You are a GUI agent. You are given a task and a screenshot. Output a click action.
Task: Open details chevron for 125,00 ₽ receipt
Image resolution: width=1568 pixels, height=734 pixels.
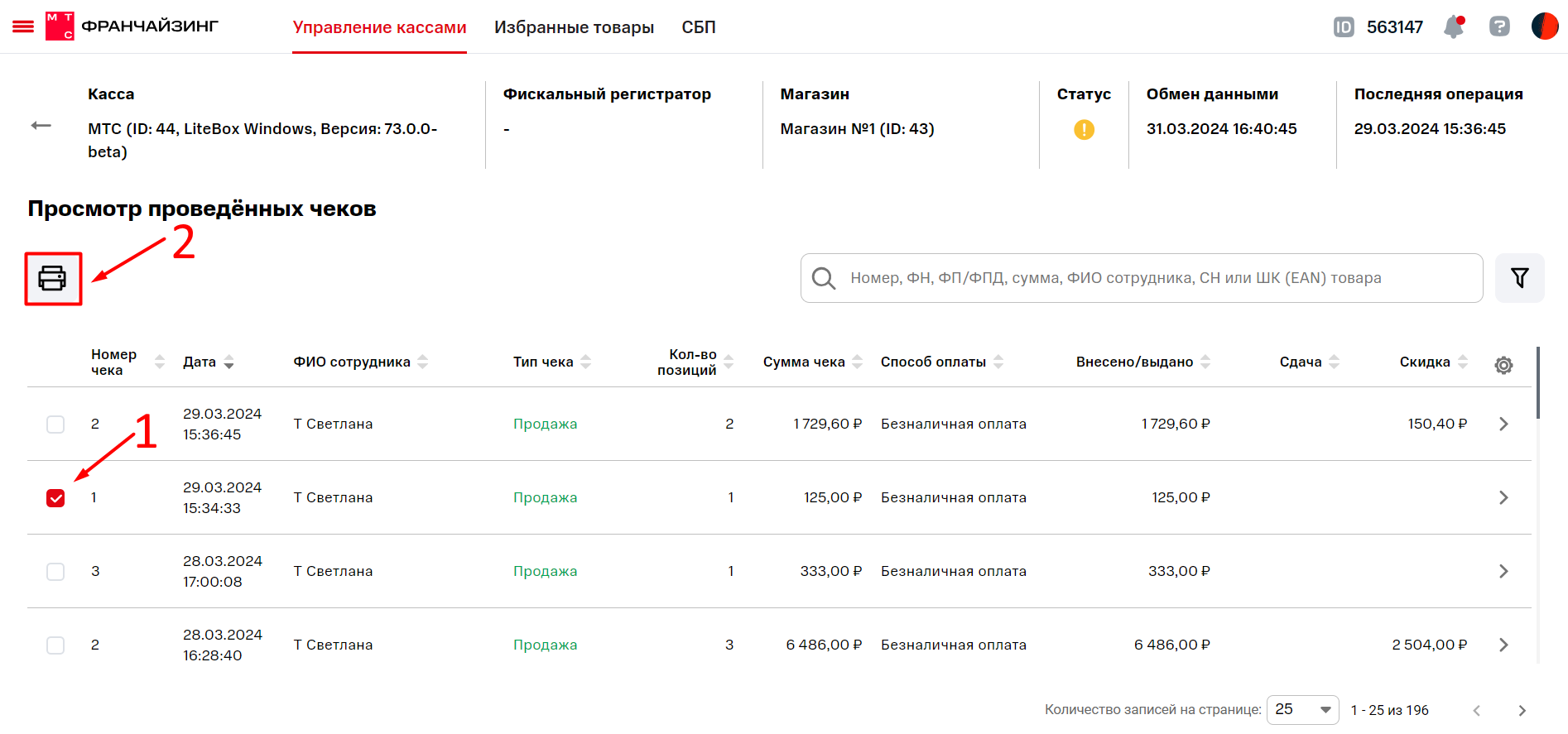[x=1503, y=497]
